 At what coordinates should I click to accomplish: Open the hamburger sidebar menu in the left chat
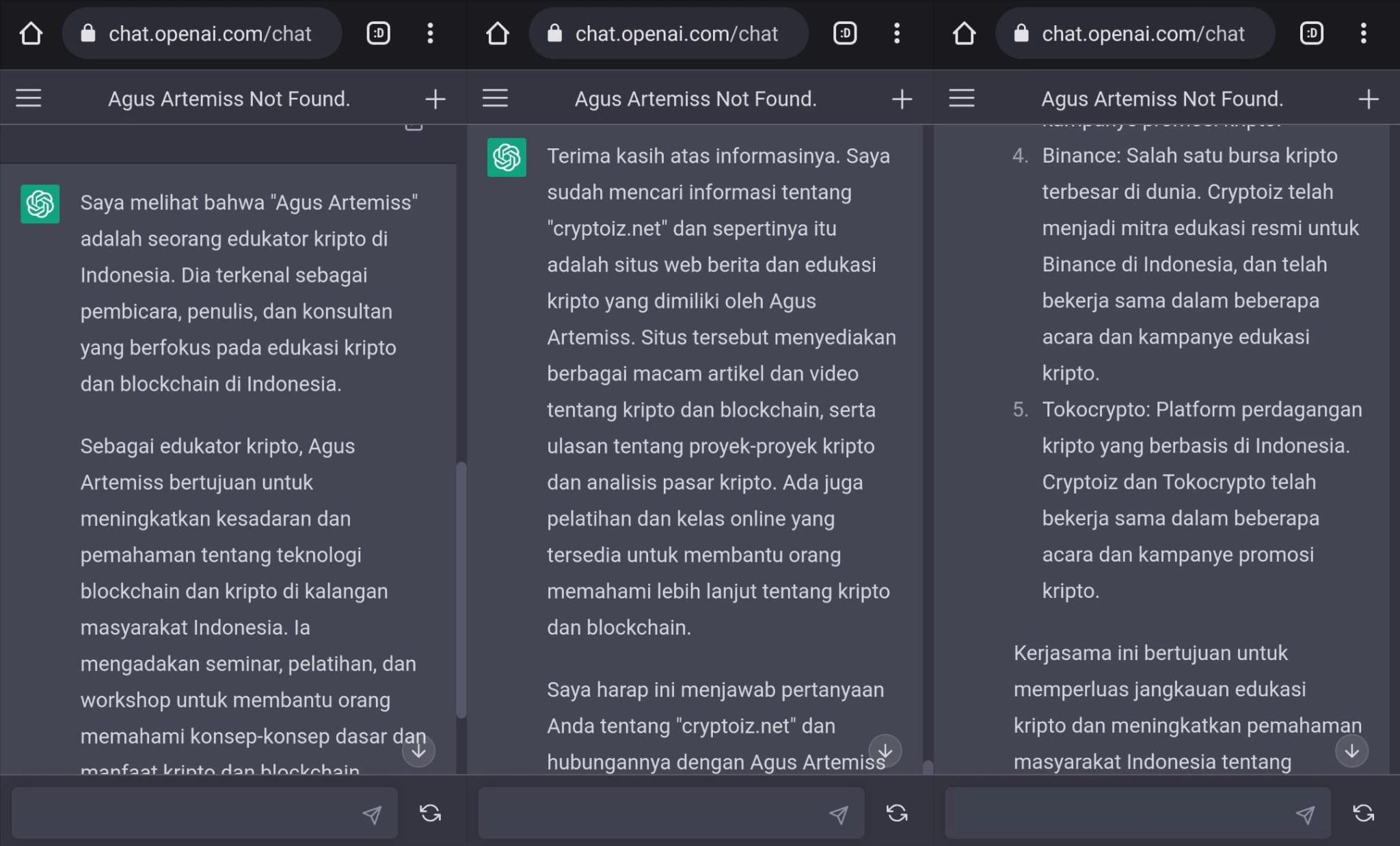[29, 98]
